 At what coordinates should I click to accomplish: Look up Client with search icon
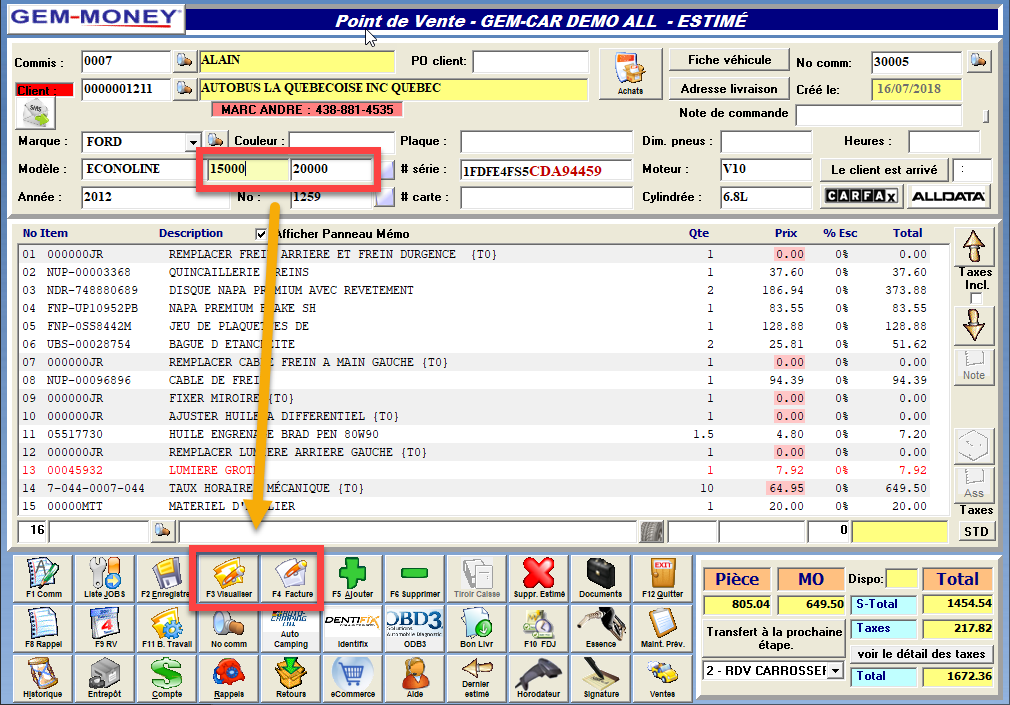tap(184, 88)
